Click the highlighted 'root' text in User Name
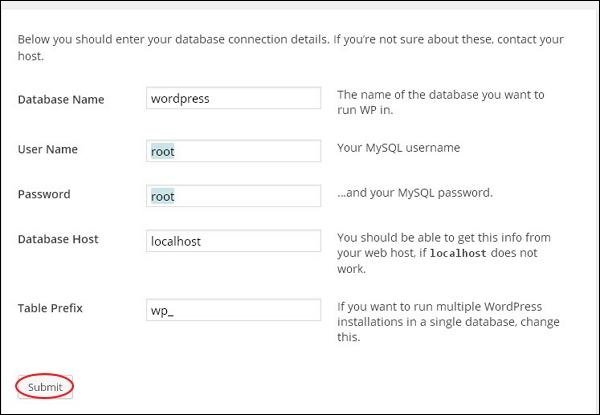Image resolution: width=600 pixels, height=415 pixels. pyautogui.click(x=162, y=151)
